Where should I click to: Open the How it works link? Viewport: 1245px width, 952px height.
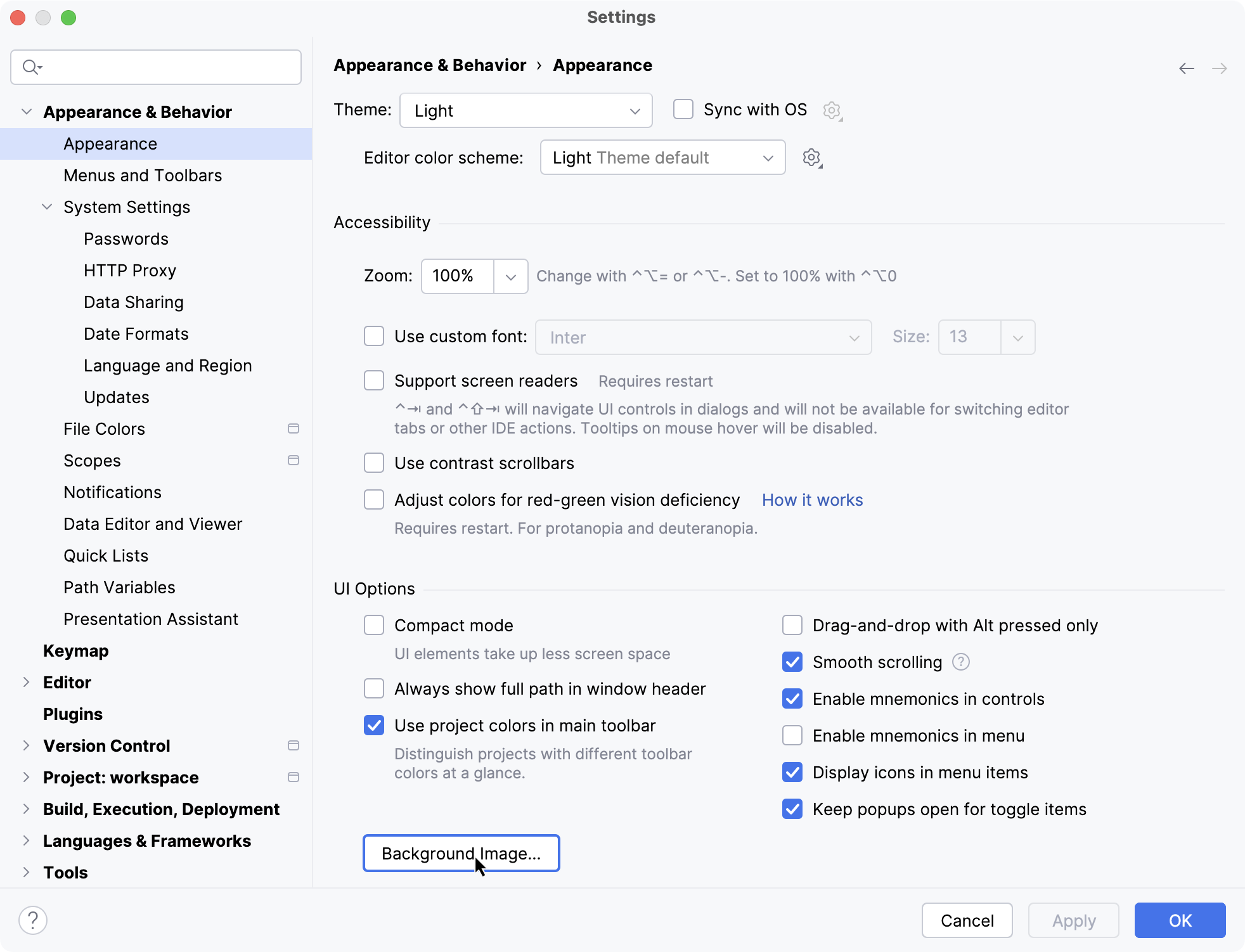point(812,499)
